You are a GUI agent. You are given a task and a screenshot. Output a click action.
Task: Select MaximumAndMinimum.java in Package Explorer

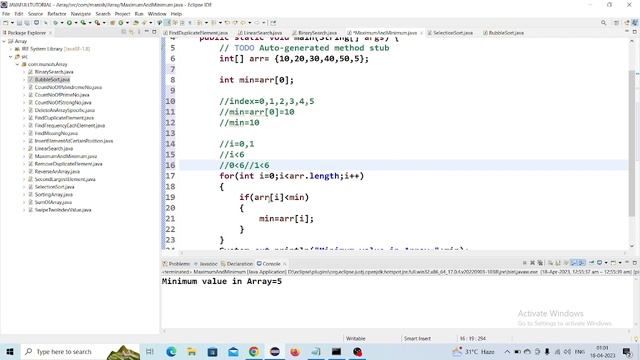62,156
